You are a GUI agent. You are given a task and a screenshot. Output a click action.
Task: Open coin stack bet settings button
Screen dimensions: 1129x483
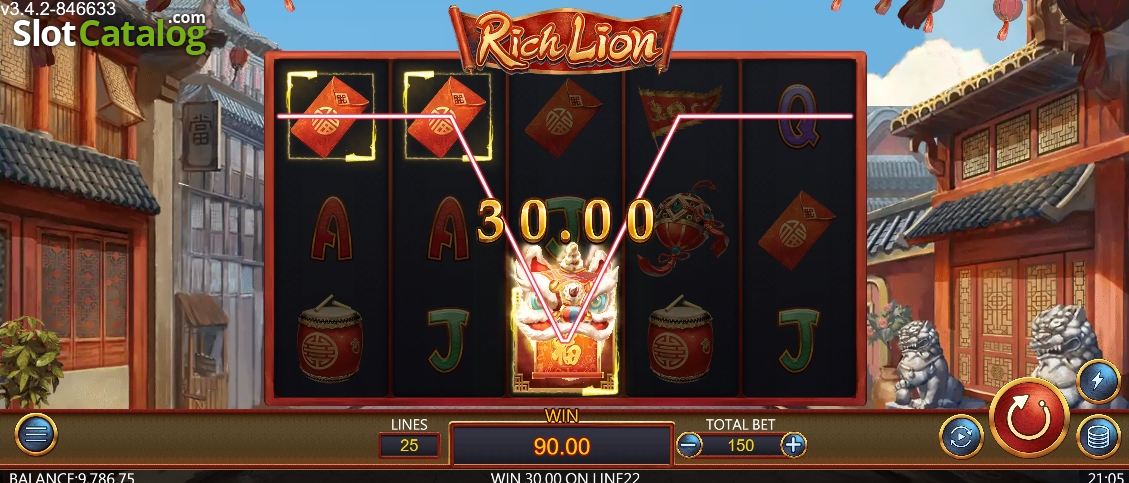tap(1097, 436)
